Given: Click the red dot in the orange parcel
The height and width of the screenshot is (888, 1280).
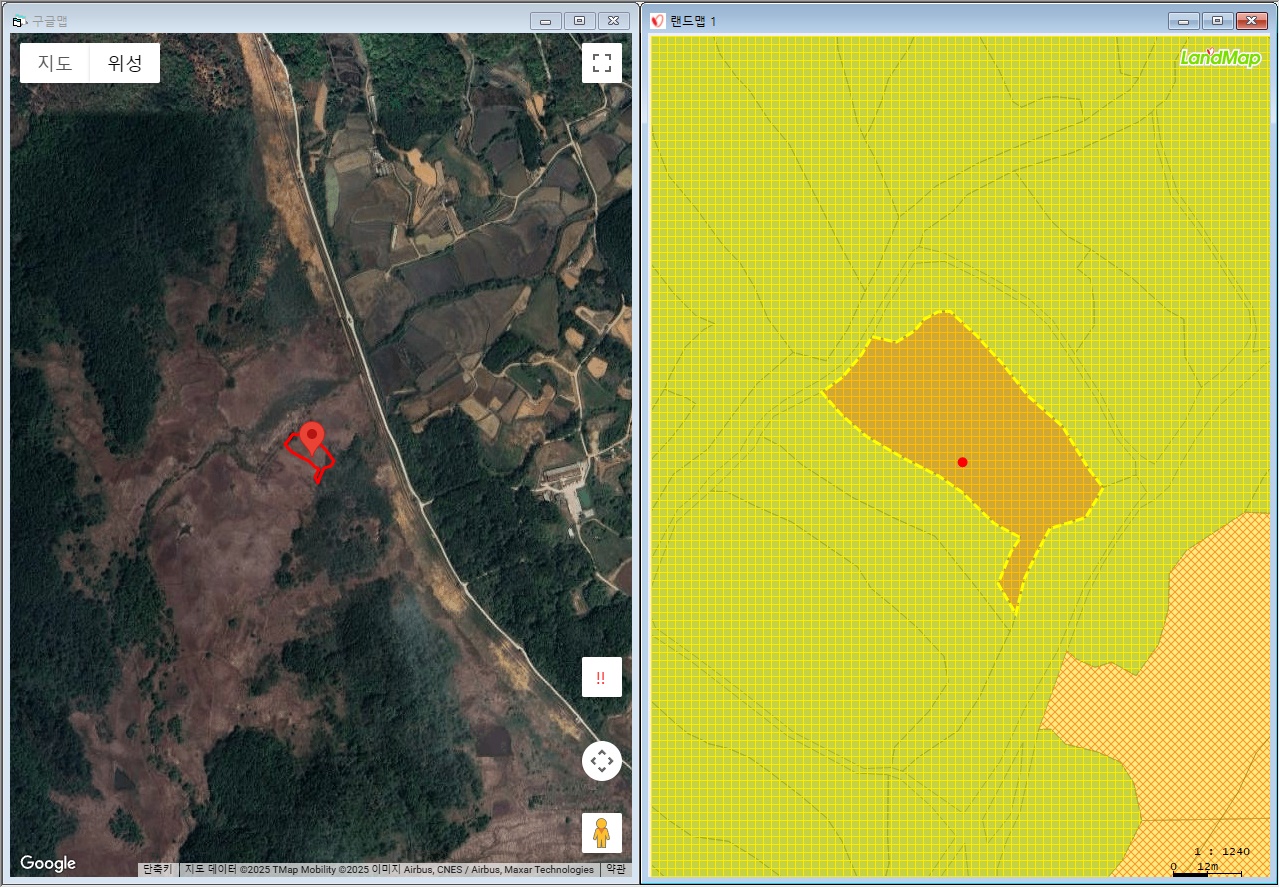Looking at the screenshot, I should [962, 462].
